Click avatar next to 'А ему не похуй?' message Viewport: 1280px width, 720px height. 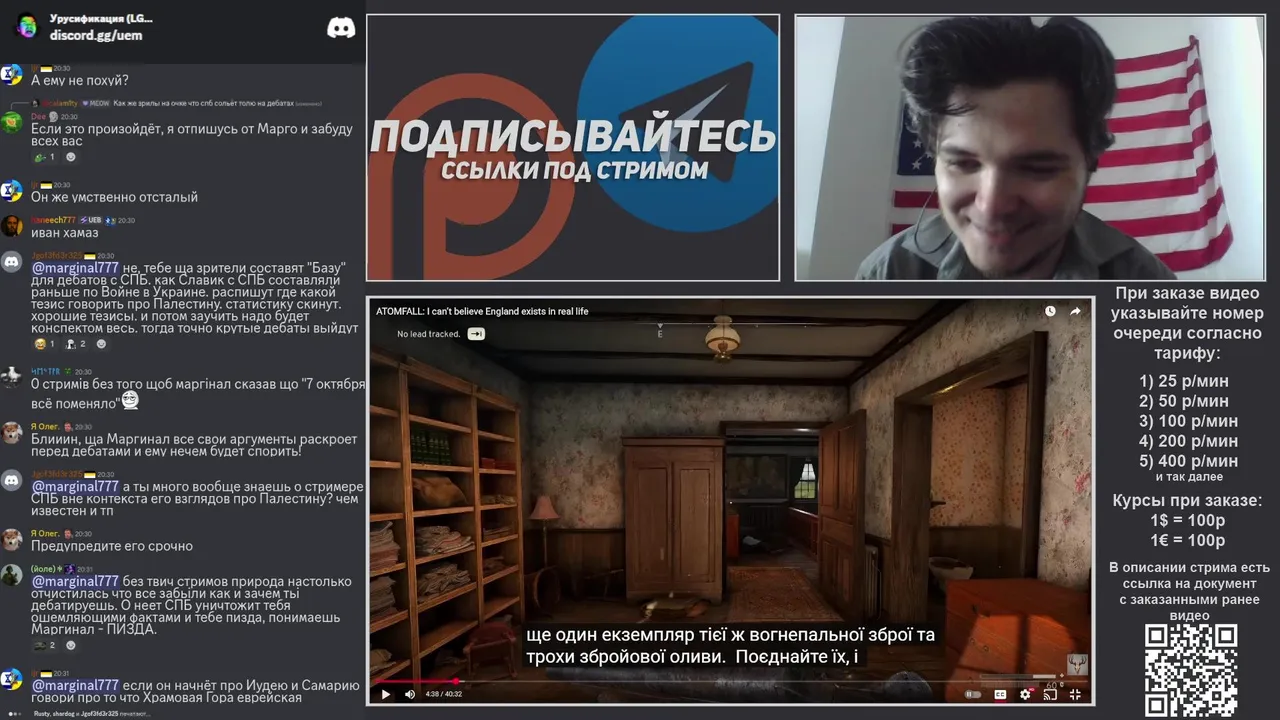[x=11, y=75]
